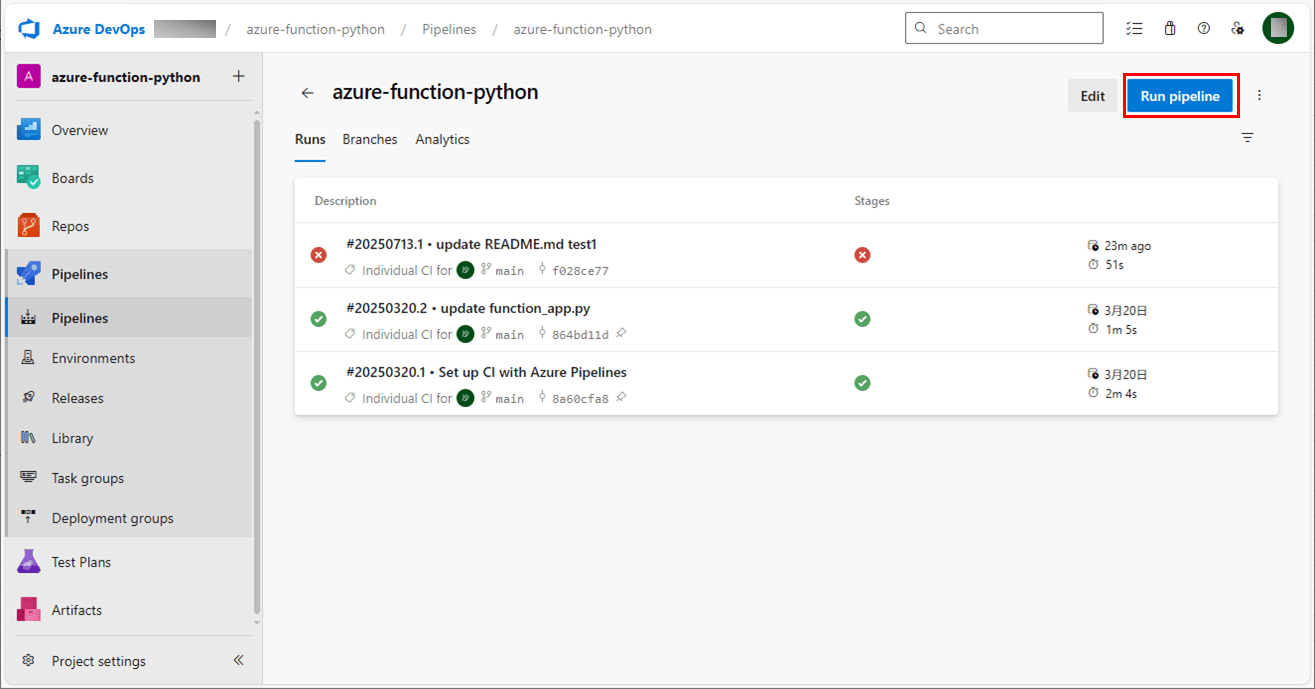This screenshot has width=1315, height=689.
Task: Go back using the left arrow icon
Action: pos(308,93)
